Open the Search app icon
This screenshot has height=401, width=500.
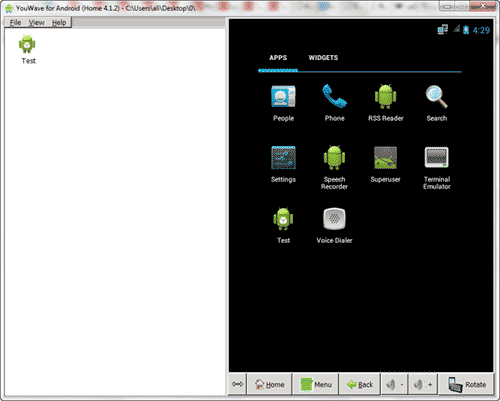[x=436, y=103]
